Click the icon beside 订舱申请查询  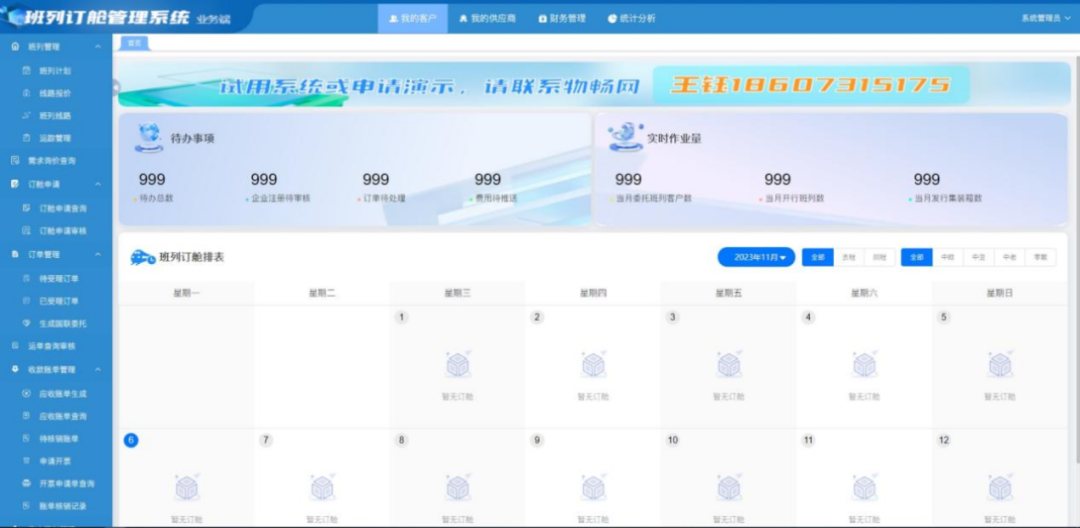27,208
